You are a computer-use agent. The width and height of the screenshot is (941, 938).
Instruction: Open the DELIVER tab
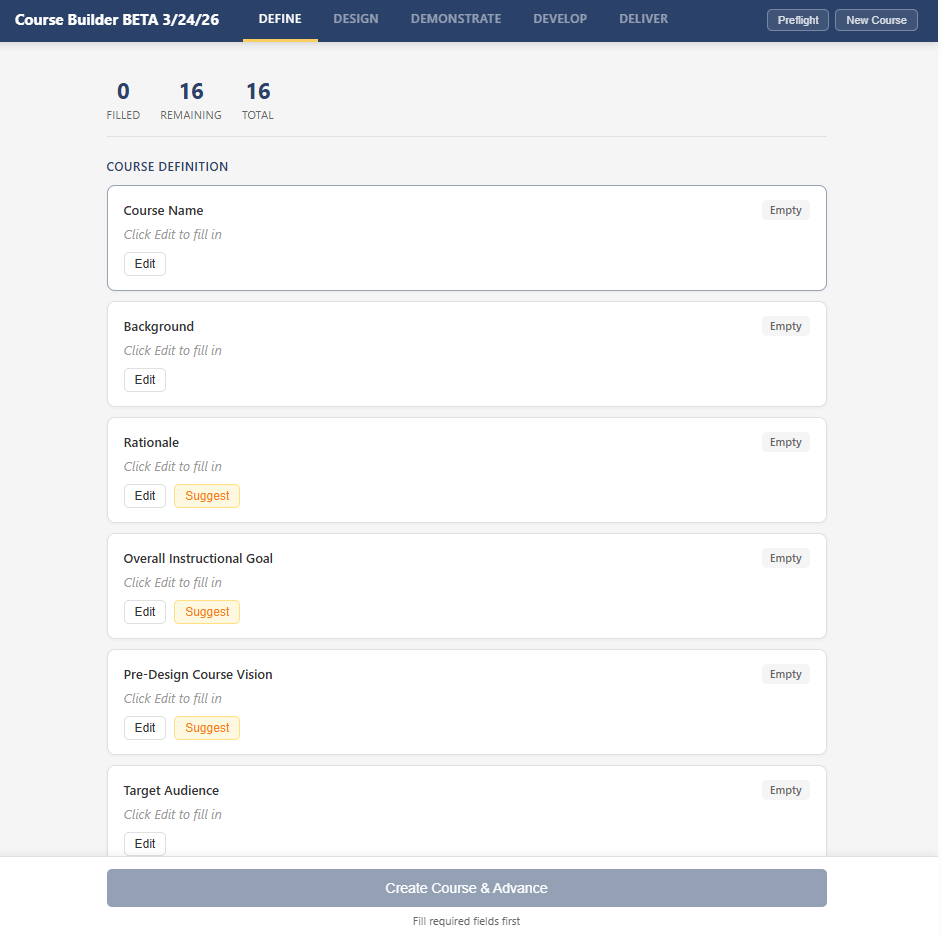[643, 19]
